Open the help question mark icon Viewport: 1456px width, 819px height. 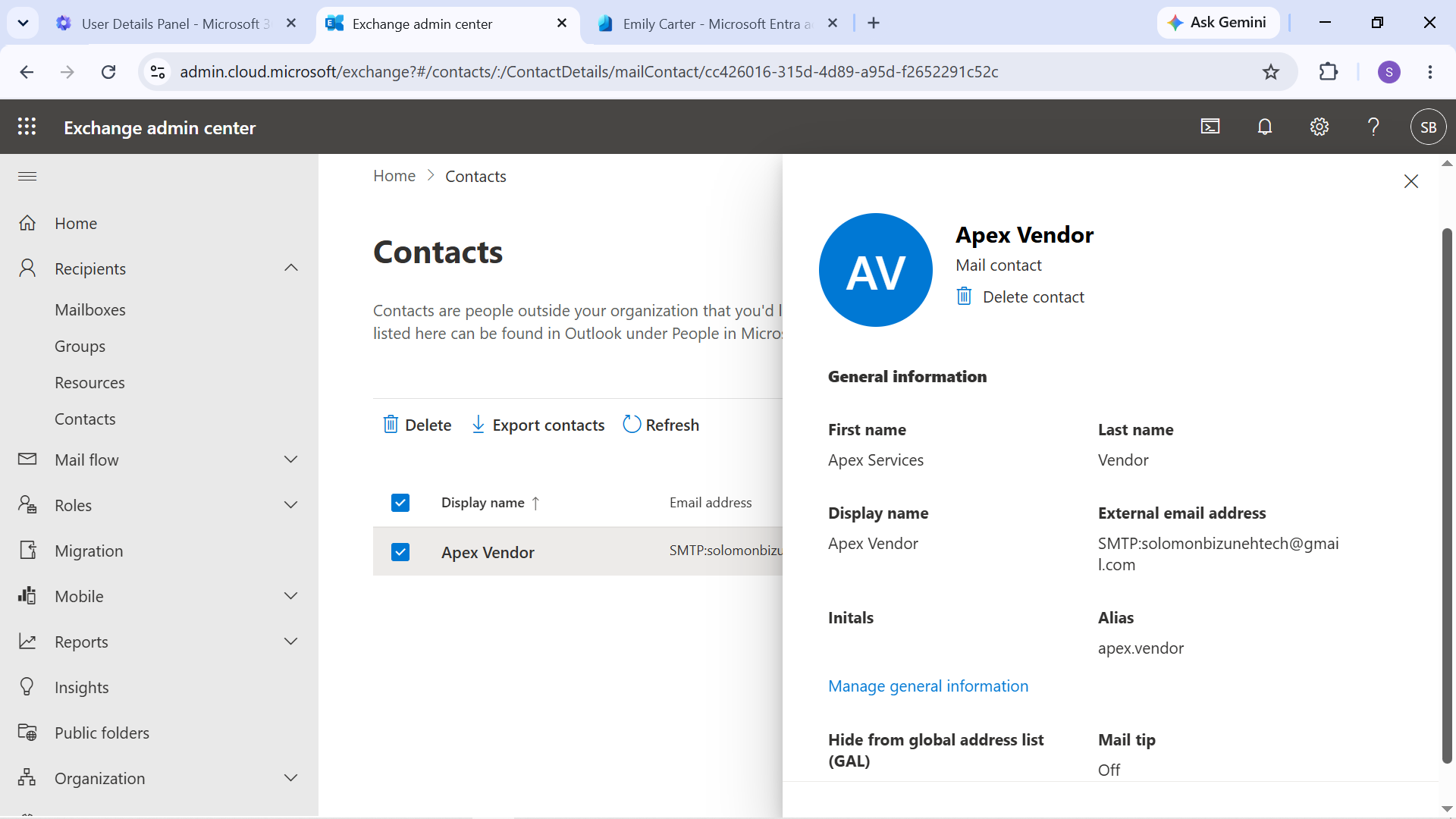[x=1373, y=127]
